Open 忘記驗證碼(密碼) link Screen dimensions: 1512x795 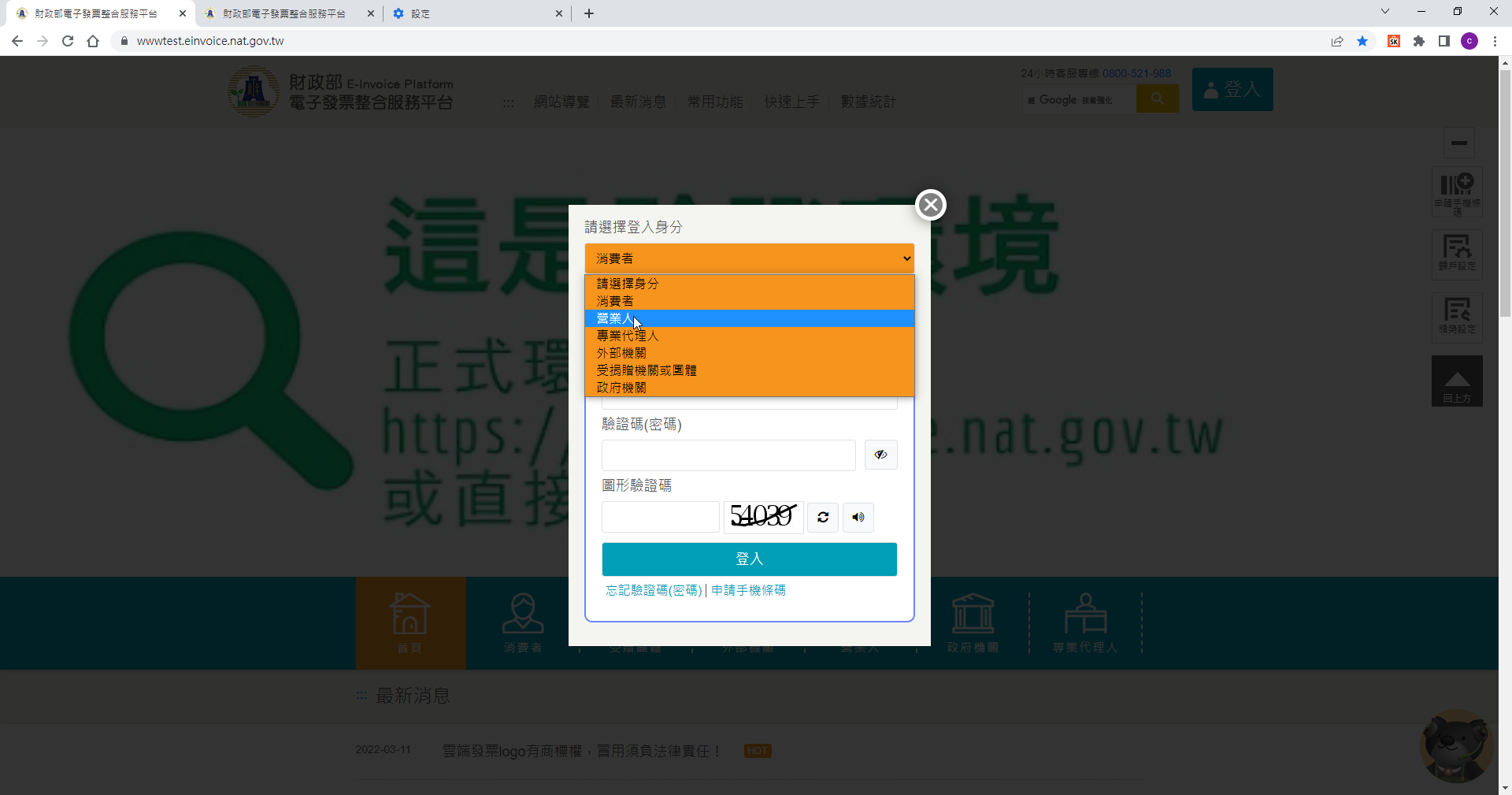click(x=653, y=590)
